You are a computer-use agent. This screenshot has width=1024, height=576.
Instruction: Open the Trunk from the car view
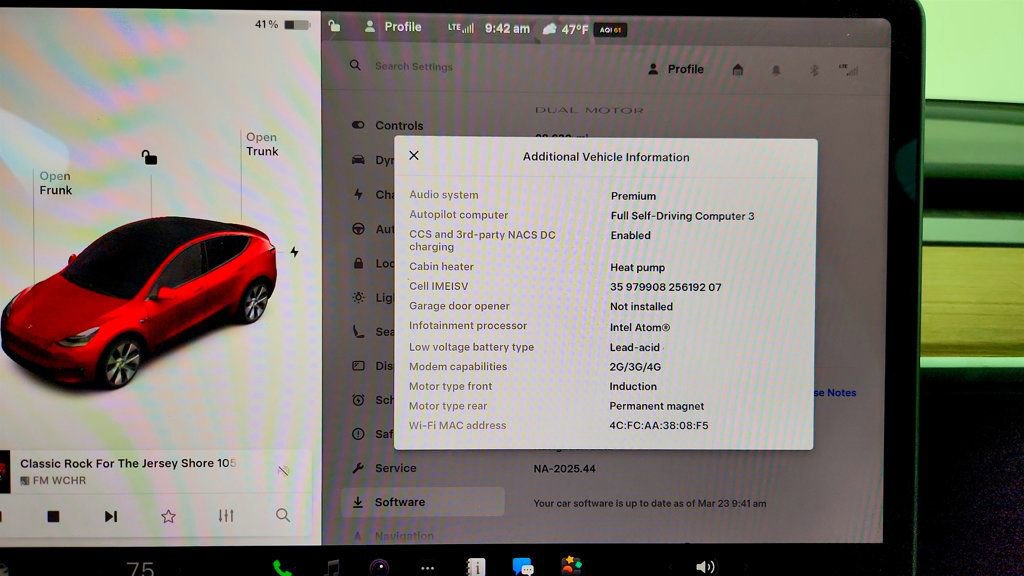[262, 144]
